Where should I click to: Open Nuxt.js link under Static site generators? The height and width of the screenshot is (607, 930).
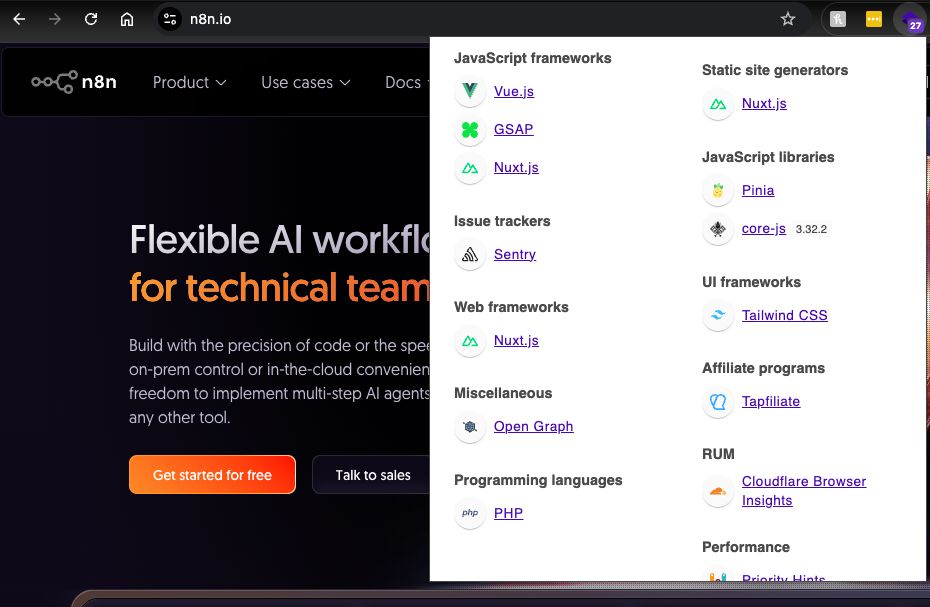(x=764, y=103)
